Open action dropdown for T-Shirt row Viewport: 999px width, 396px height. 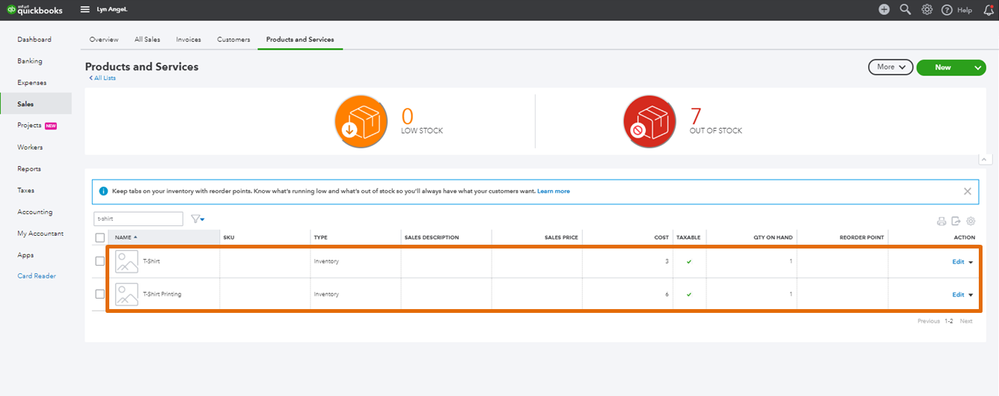971,262
